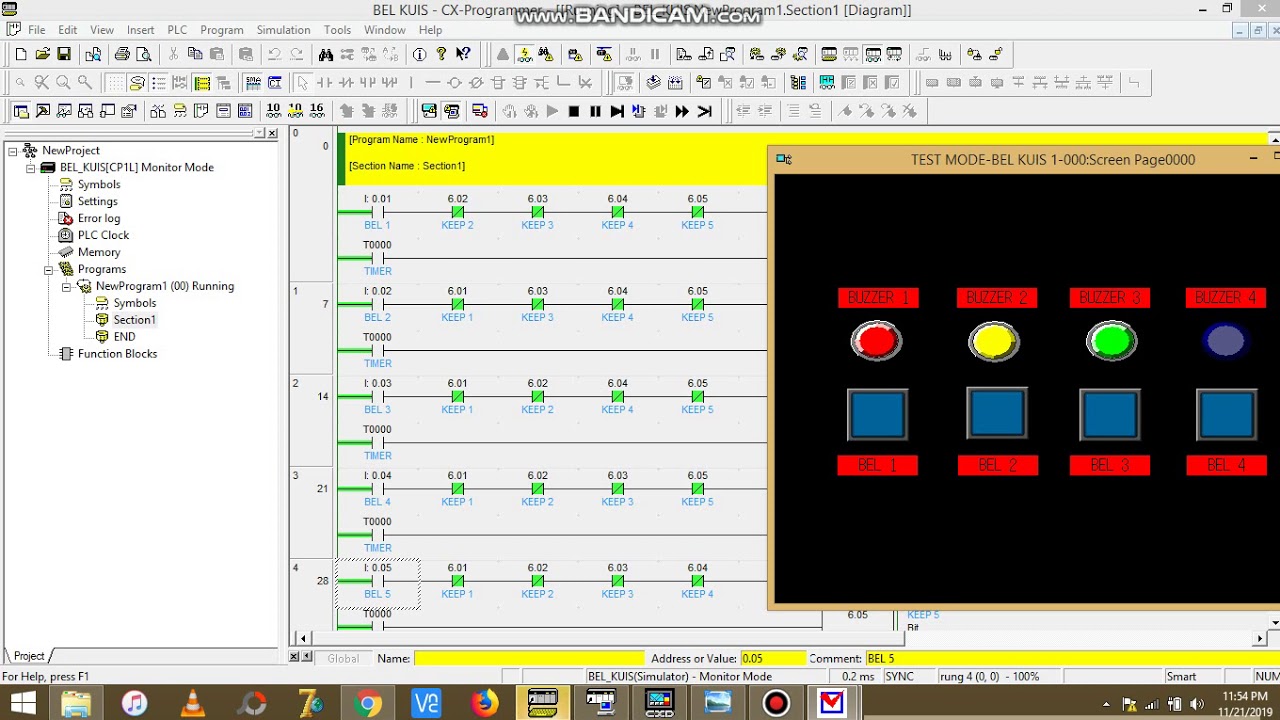Collapse the Programs tree node
Viewport: 1280px width, 720px height.
point(48,269)
